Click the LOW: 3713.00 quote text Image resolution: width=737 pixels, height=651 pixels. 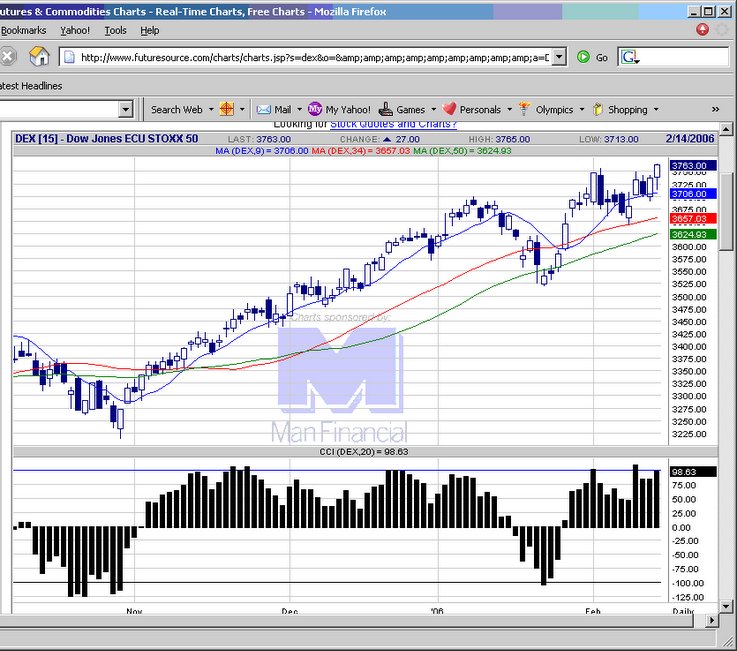[609, 139]
